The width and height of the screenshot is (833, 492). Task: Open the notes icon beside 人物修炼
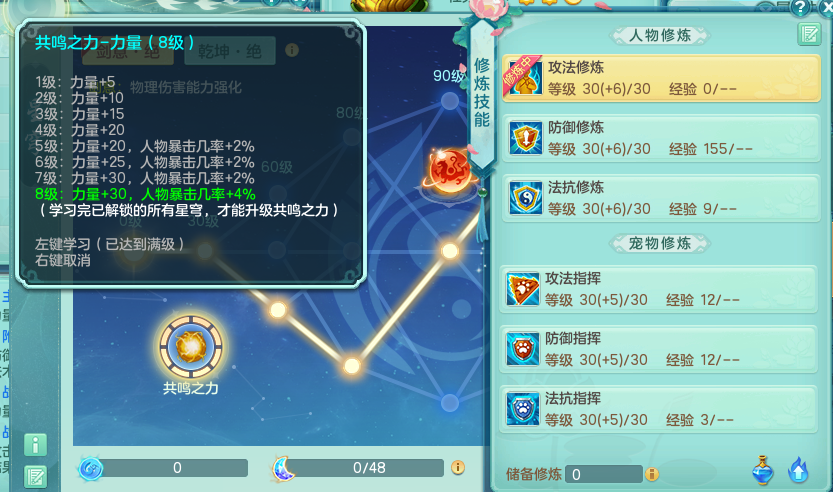coord(809,35)
